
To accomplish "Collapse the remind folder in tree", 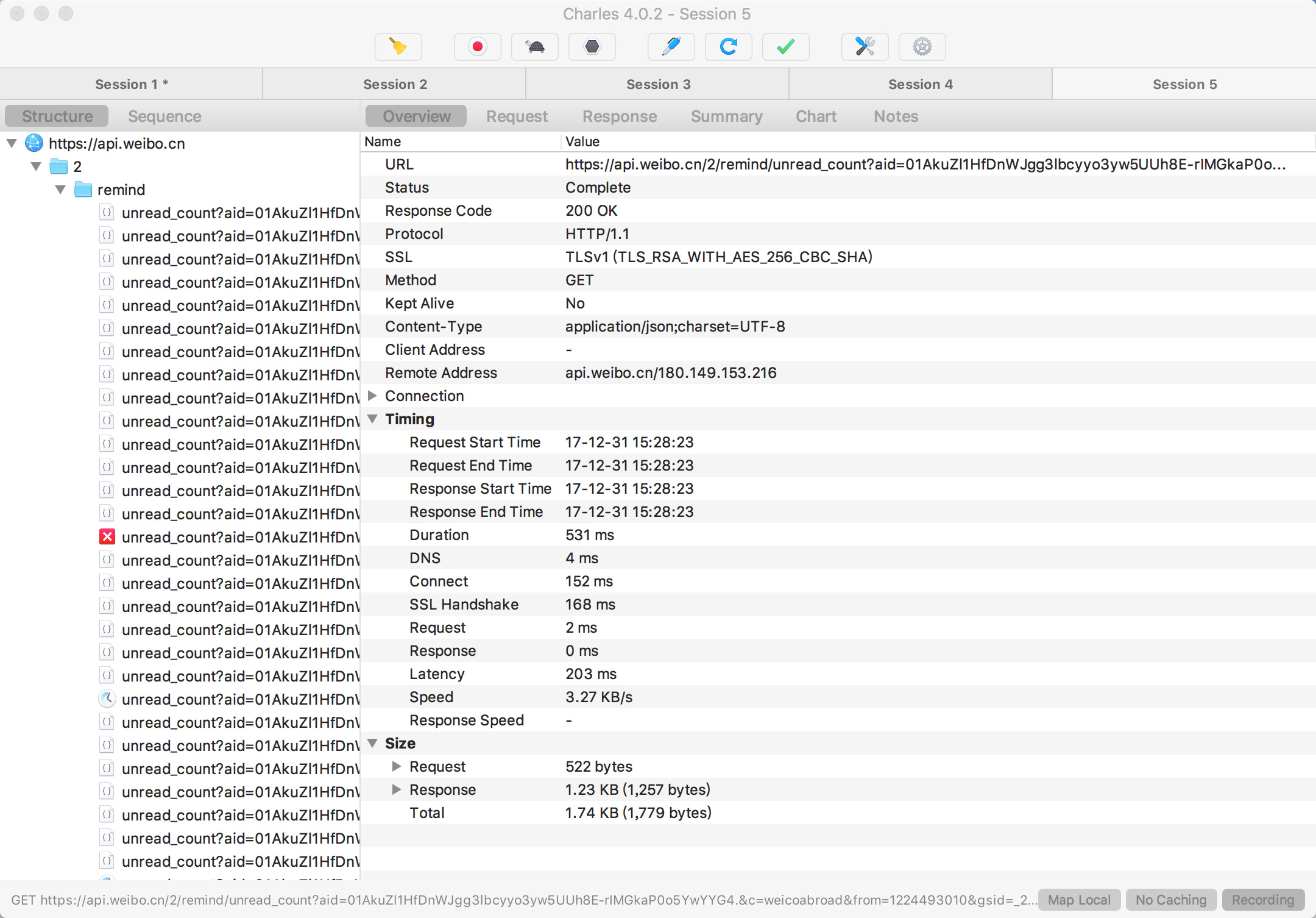I will (60, 190).
